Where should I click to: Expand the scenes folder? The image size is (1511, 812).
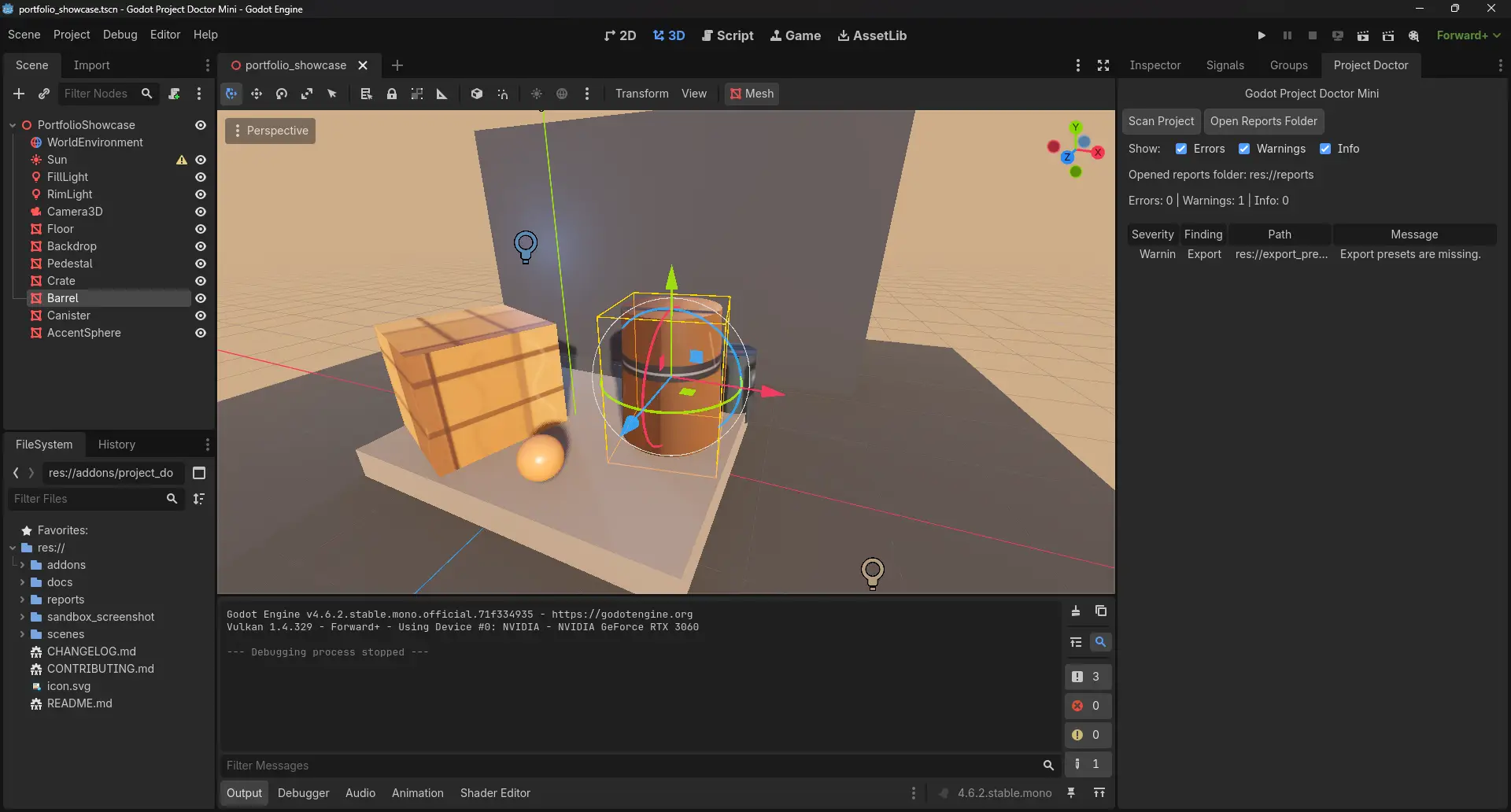pyautogui.click(x=22, y=634)
